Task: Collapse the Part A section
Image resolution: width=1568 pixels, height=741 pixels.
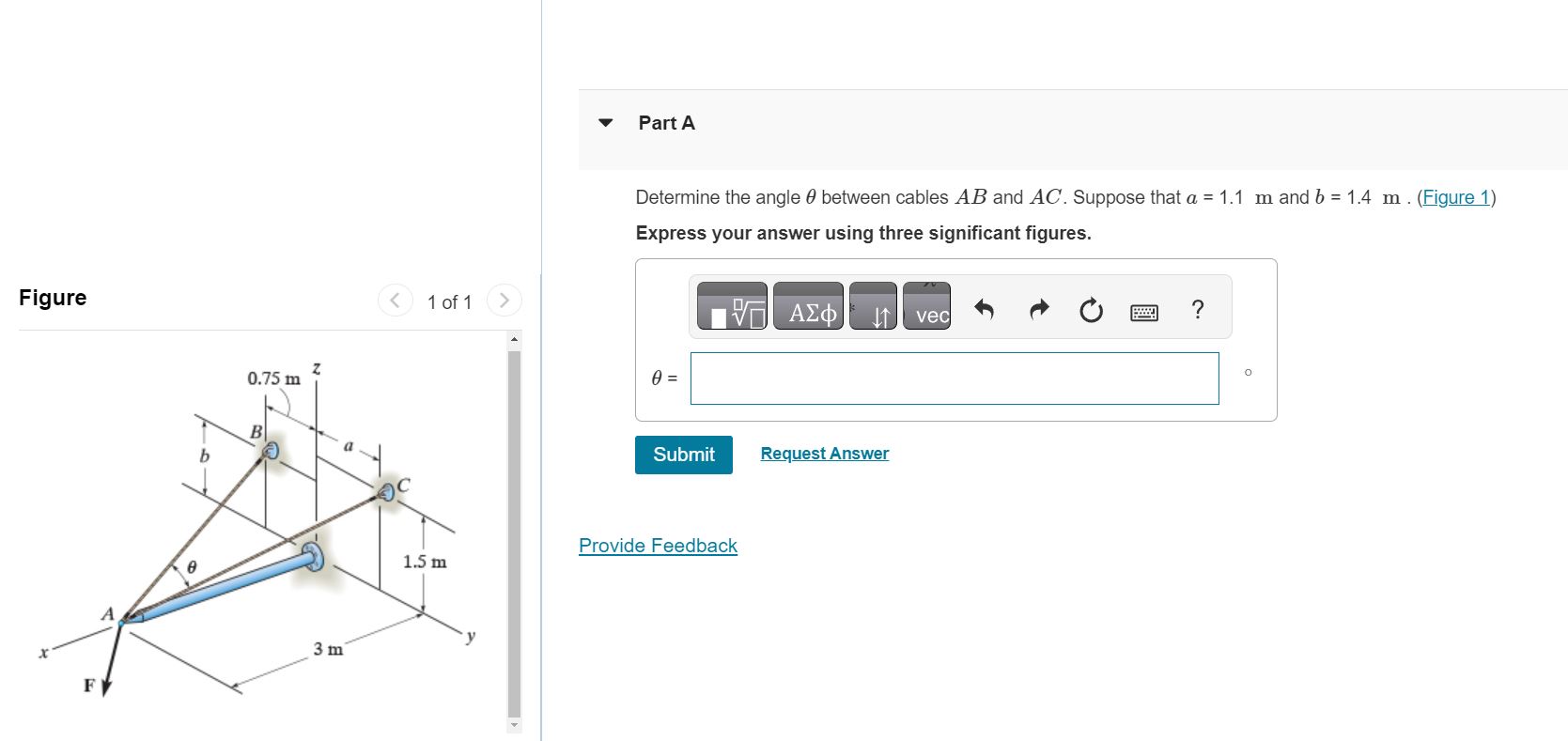Action: pyautogui.click(x=606, y=122)
